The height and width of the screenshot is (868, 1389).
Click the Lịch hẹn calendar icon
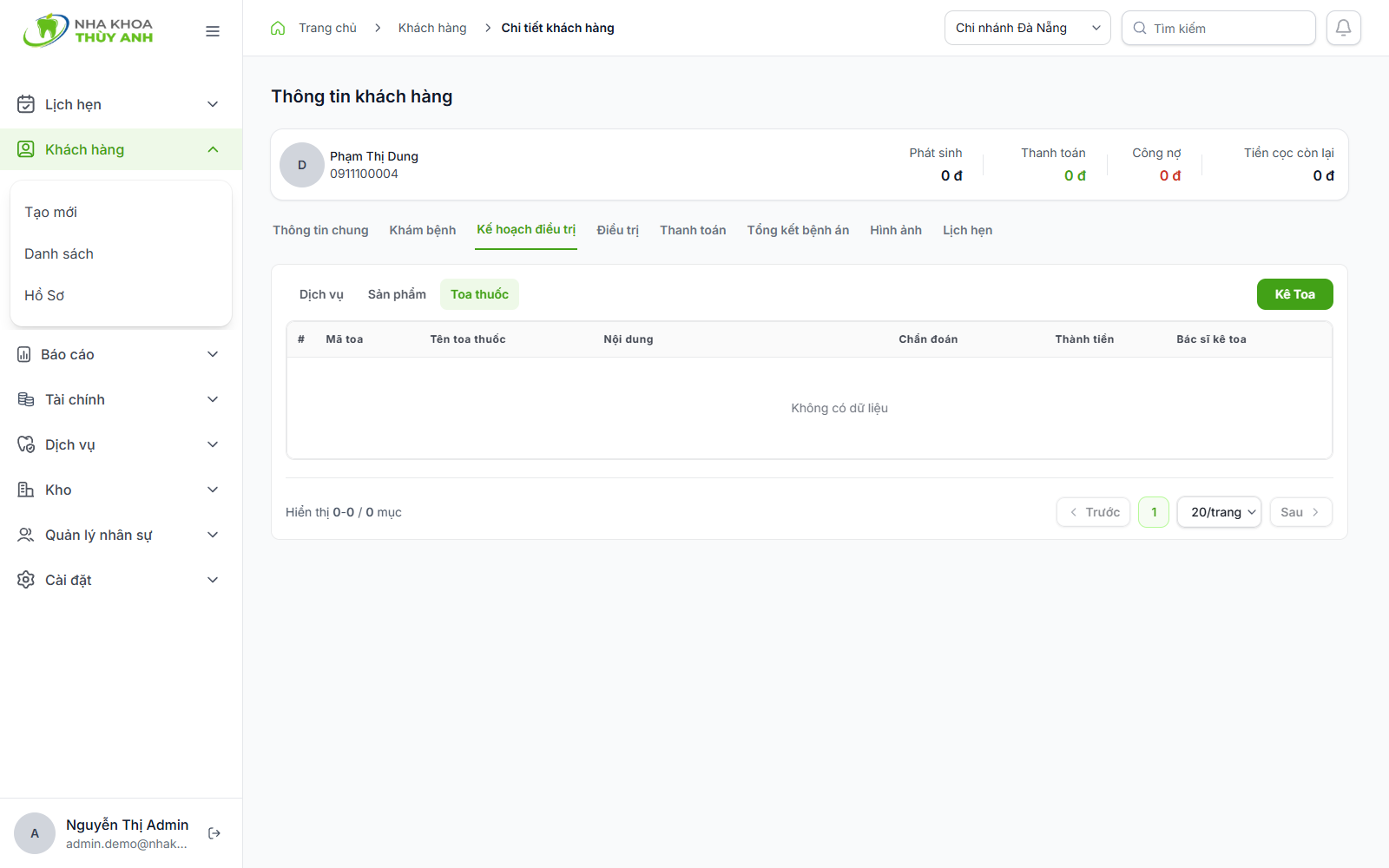pyautogui.click(x=26, y=104)
